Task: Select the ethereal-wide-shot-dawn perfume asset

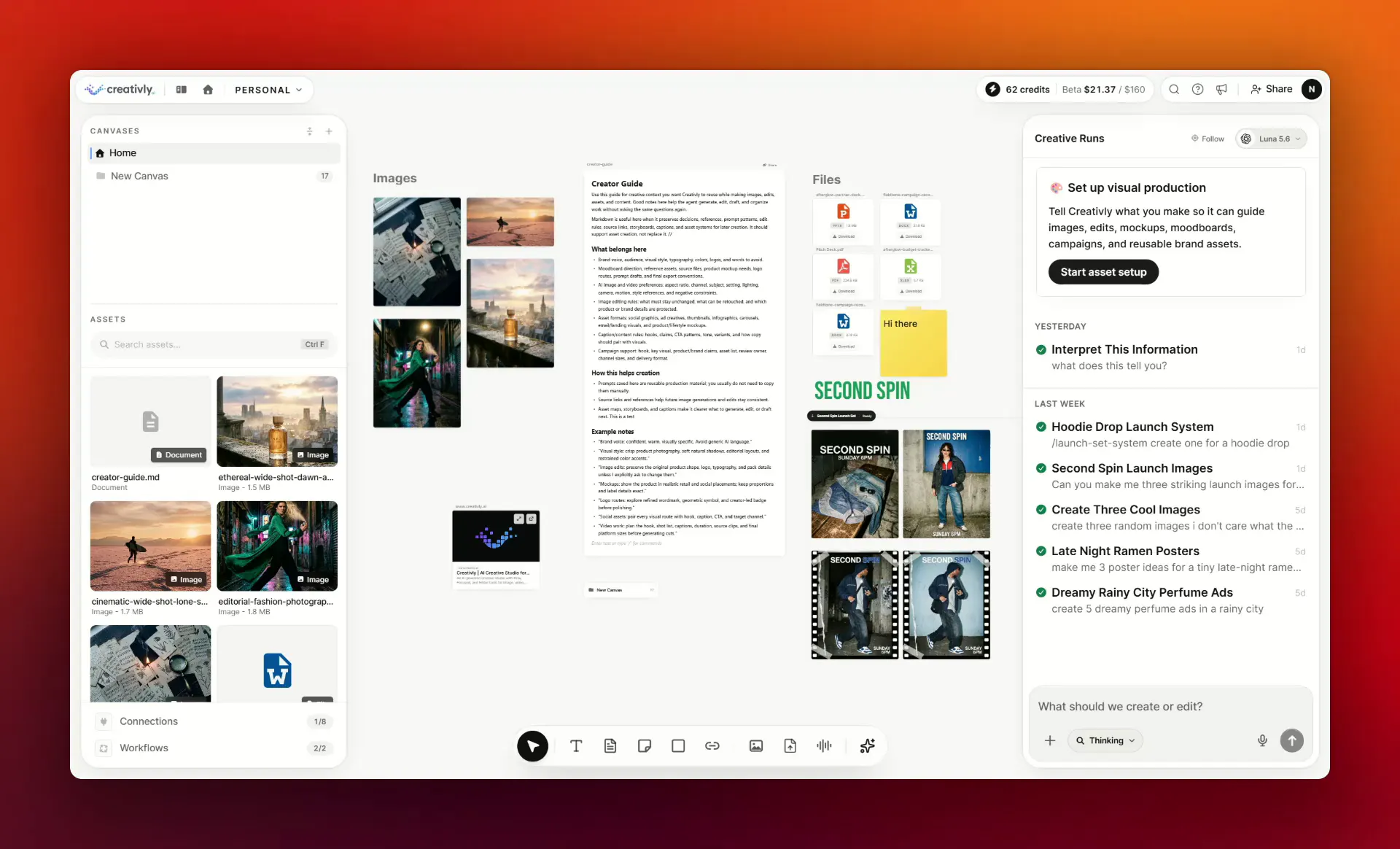Action: [277, 435]
